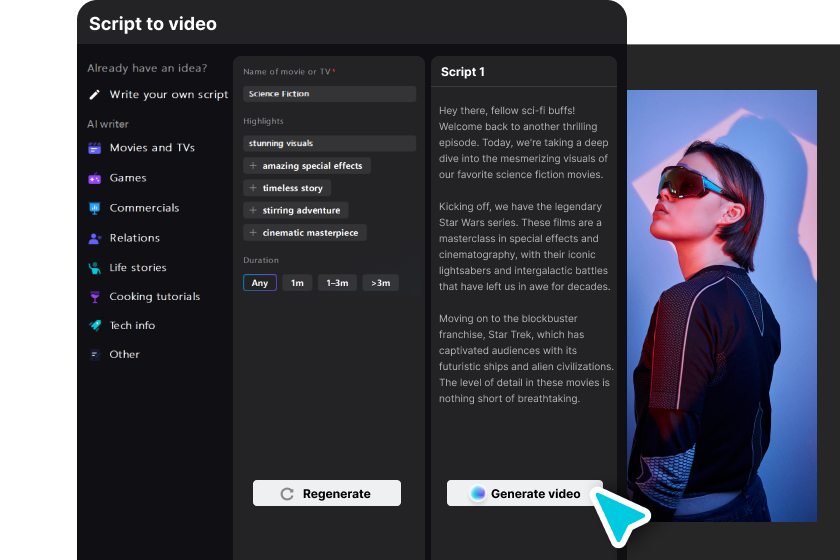This screenshot has height=560, width=840.
Task: Click the Regenerate button
Action: pyautogui.click(x=327, y=493)
